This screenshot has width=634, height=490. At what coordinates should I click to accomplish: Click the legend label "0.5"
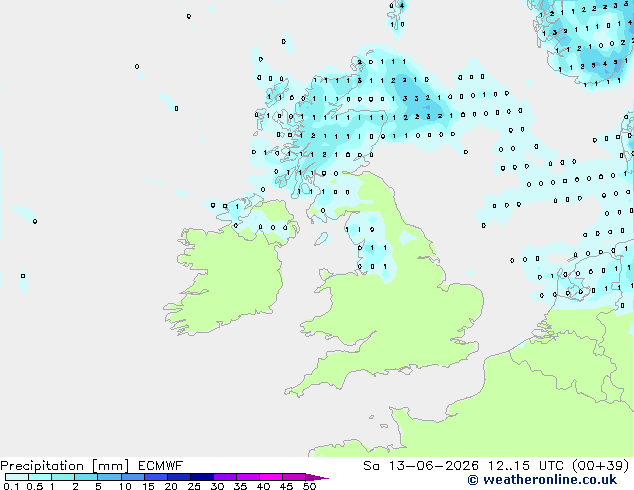(x=35, y=486)
